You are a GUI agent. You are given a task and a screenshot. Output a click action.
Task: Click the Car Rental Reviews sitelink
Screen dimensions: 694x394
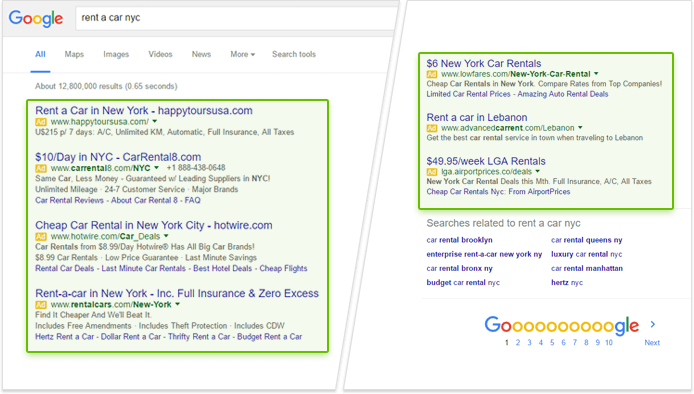tap(69, 201)
